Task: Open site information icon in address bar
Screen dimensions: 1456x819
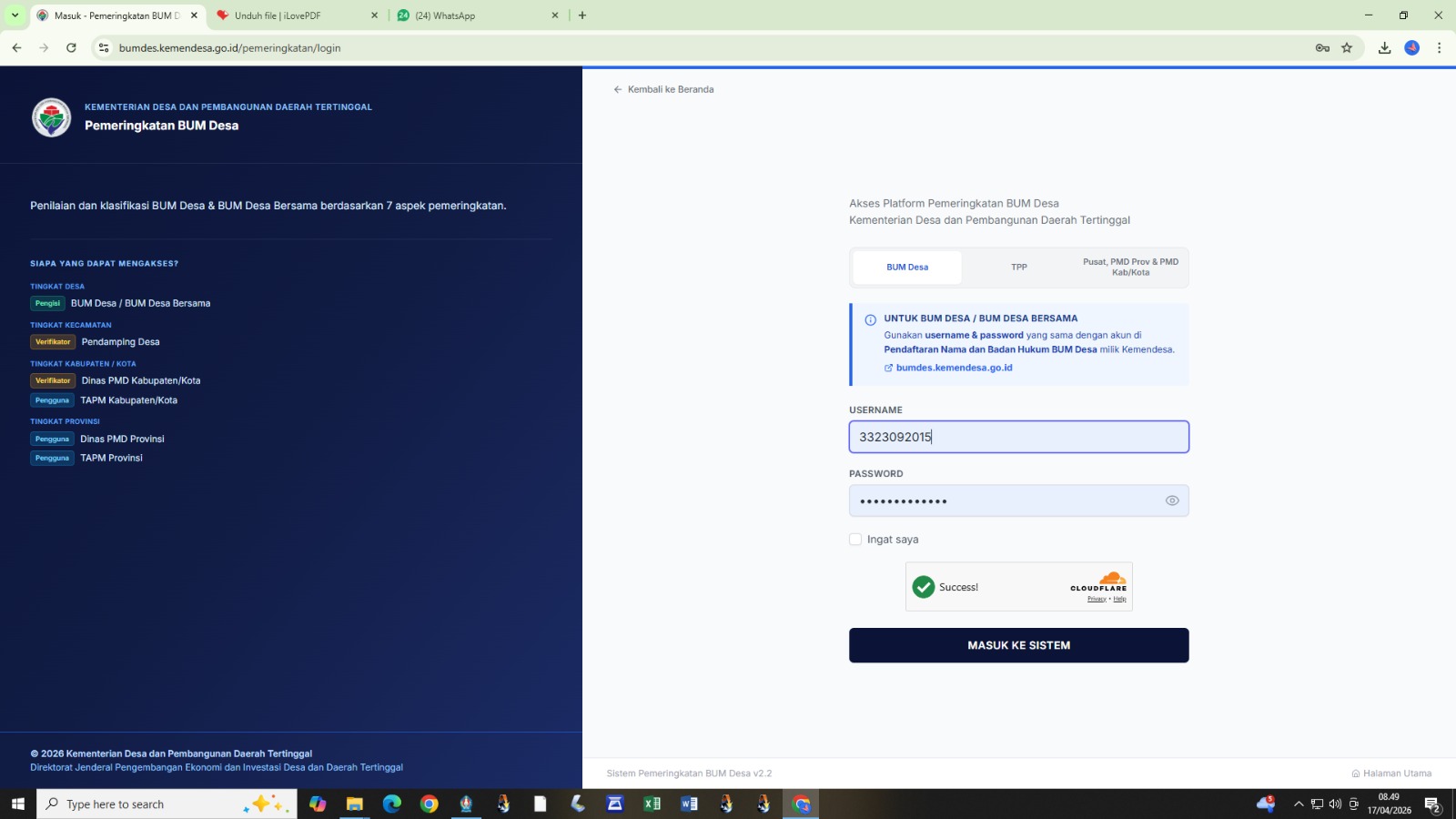Action: [104, 48]
